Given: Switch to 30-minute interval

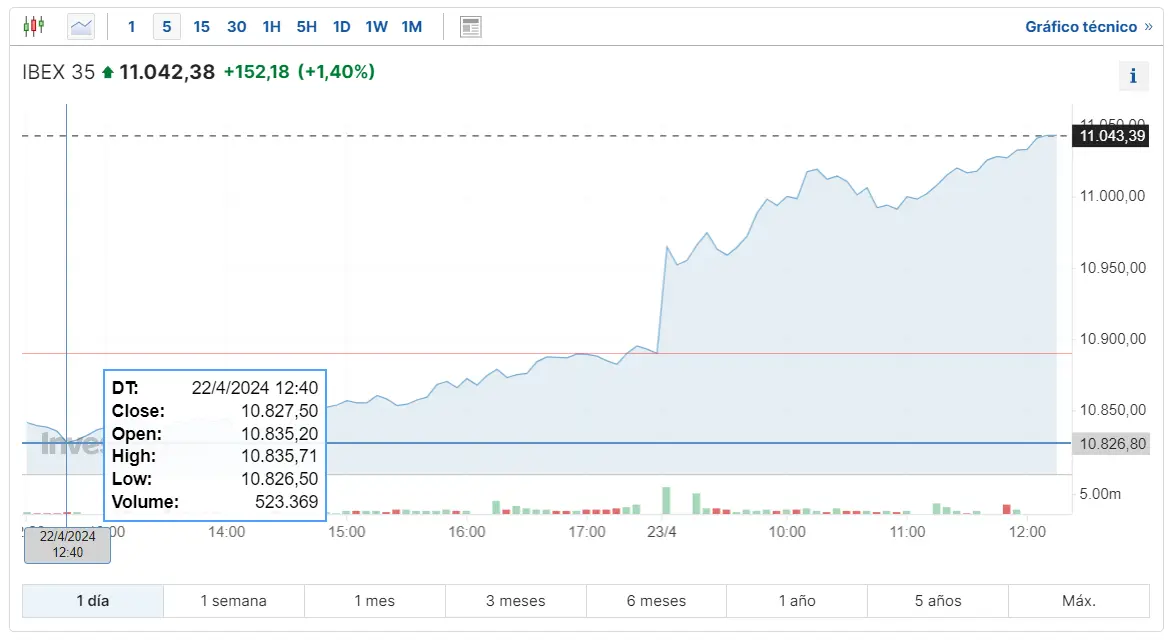Looking at the screenshot, I should [x=236, y=27].
